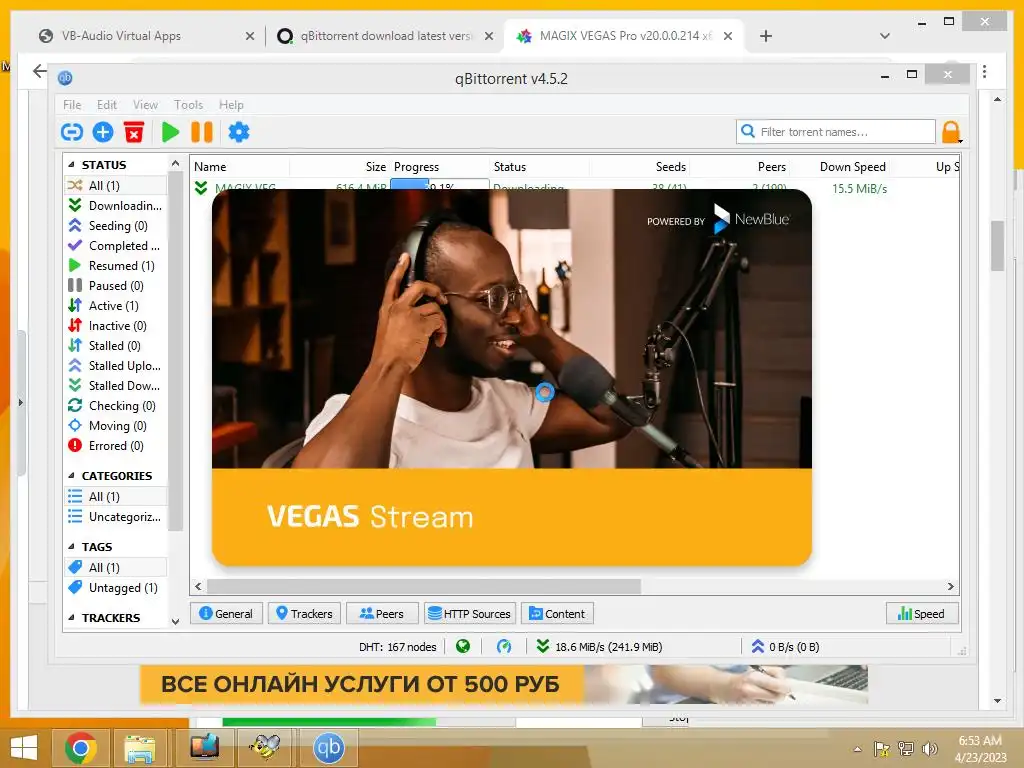Select Stalled Uploading status filter

point(116,366)
